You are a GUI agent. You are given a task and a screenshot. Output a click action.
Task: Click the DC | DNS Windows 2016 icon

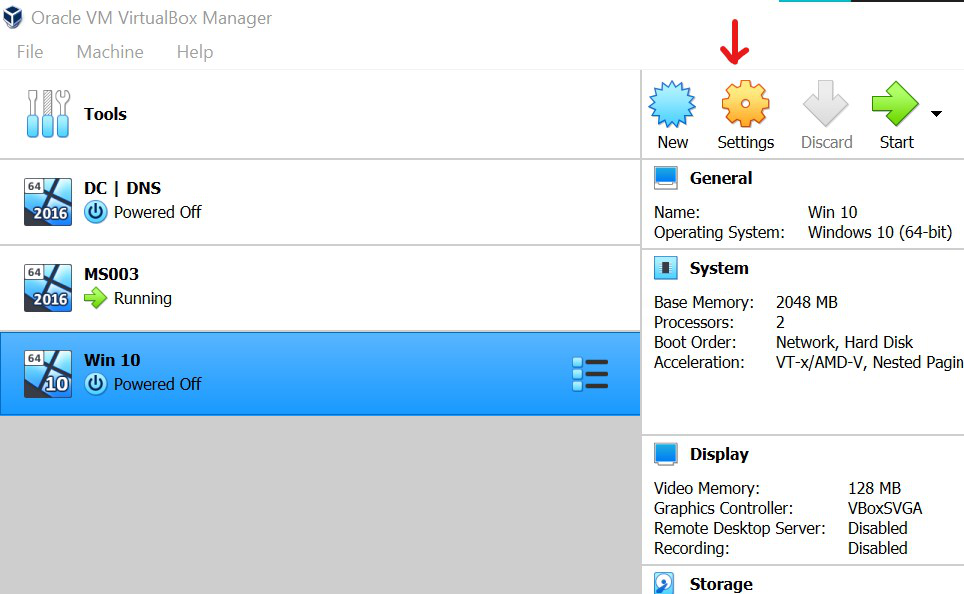tap(48, 202)
